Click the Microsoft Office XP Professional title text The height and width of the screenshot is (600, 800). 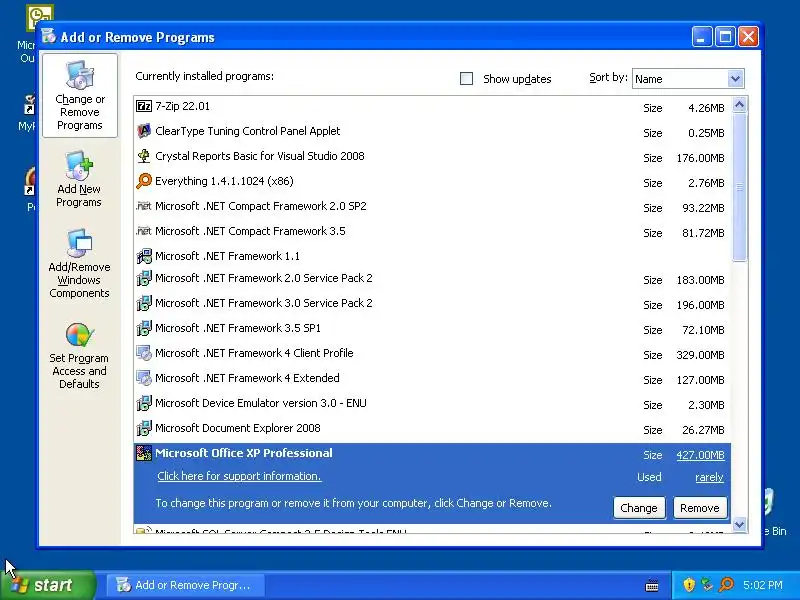(x=243, y=453)
